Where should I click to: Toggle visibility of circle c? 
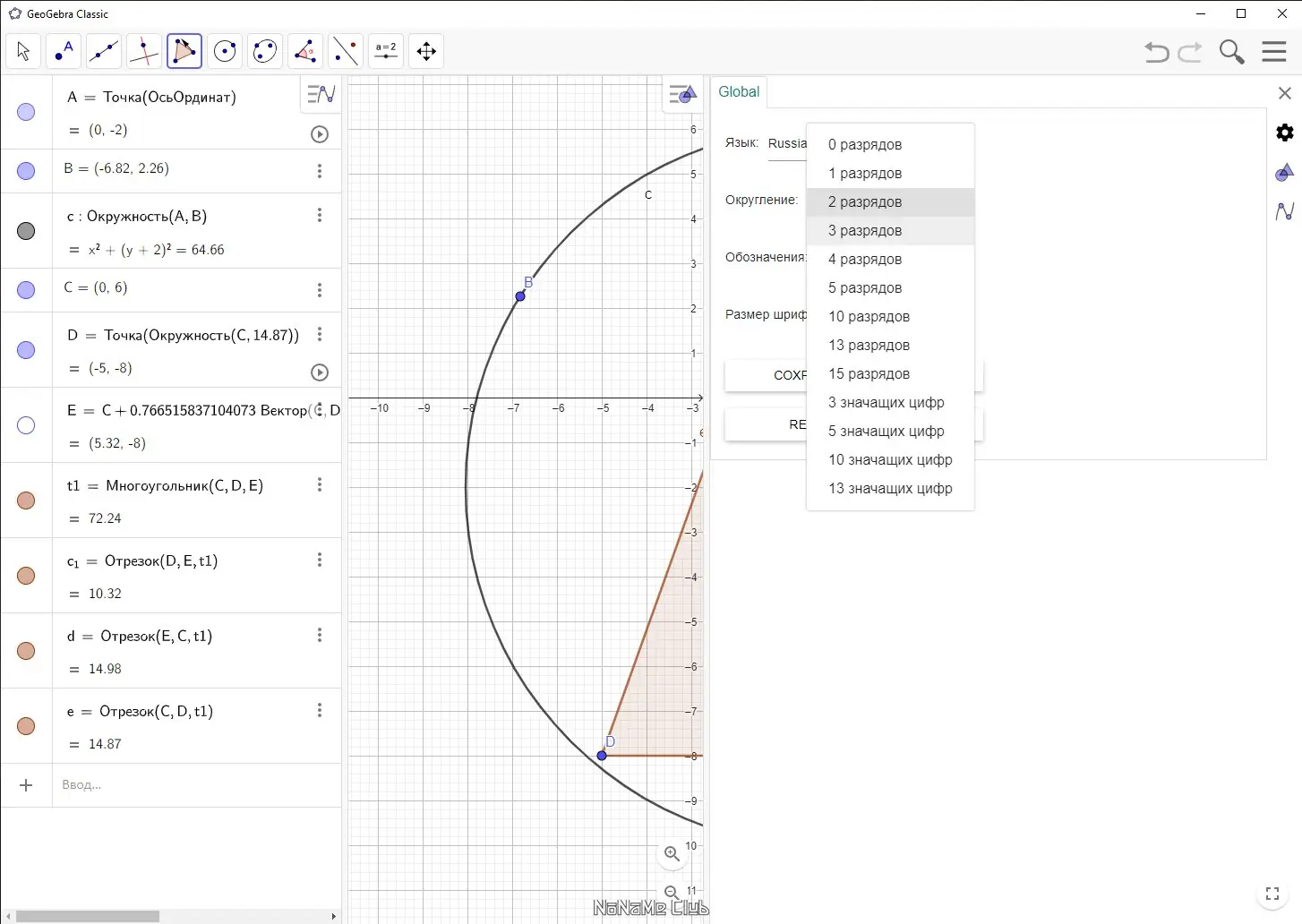[x=26, y=231]
